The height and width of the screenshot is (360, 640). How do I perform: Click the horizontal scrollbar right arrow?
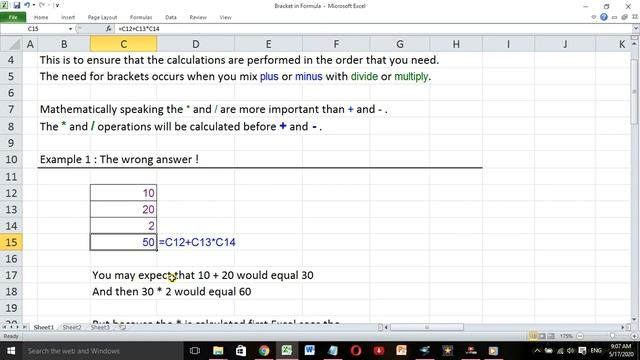(623, 327)
